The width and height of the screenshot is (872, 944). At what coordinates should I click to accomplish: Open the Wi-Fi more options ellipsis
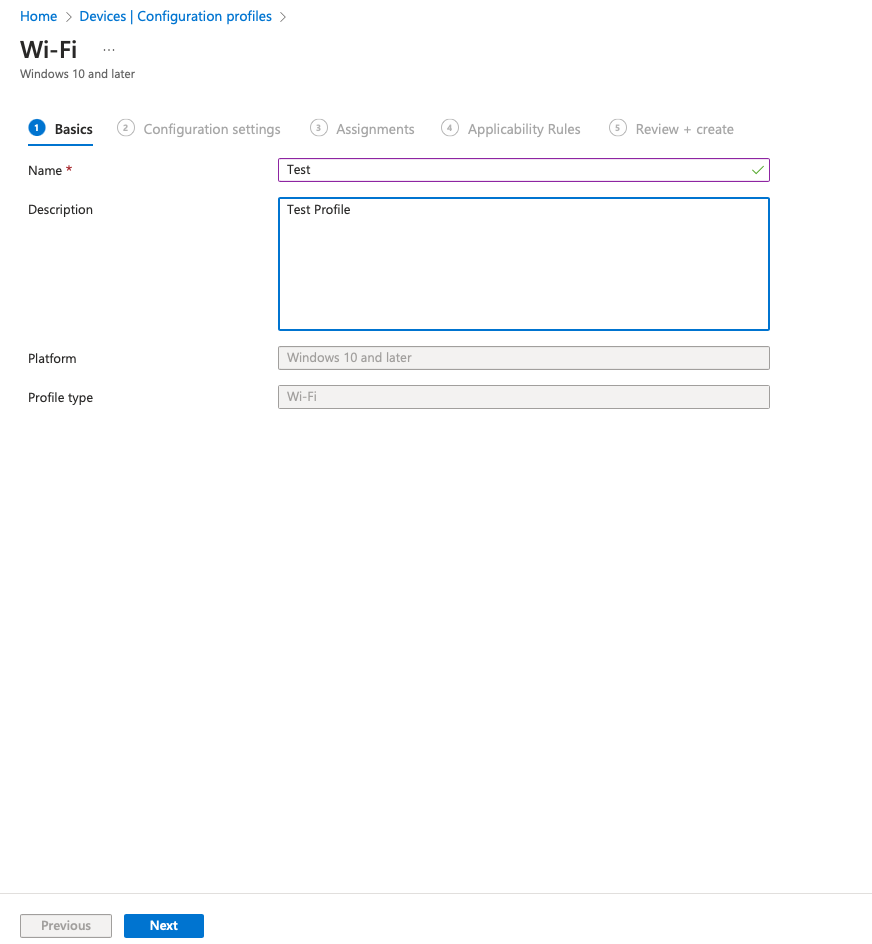(x=109, y=50)
